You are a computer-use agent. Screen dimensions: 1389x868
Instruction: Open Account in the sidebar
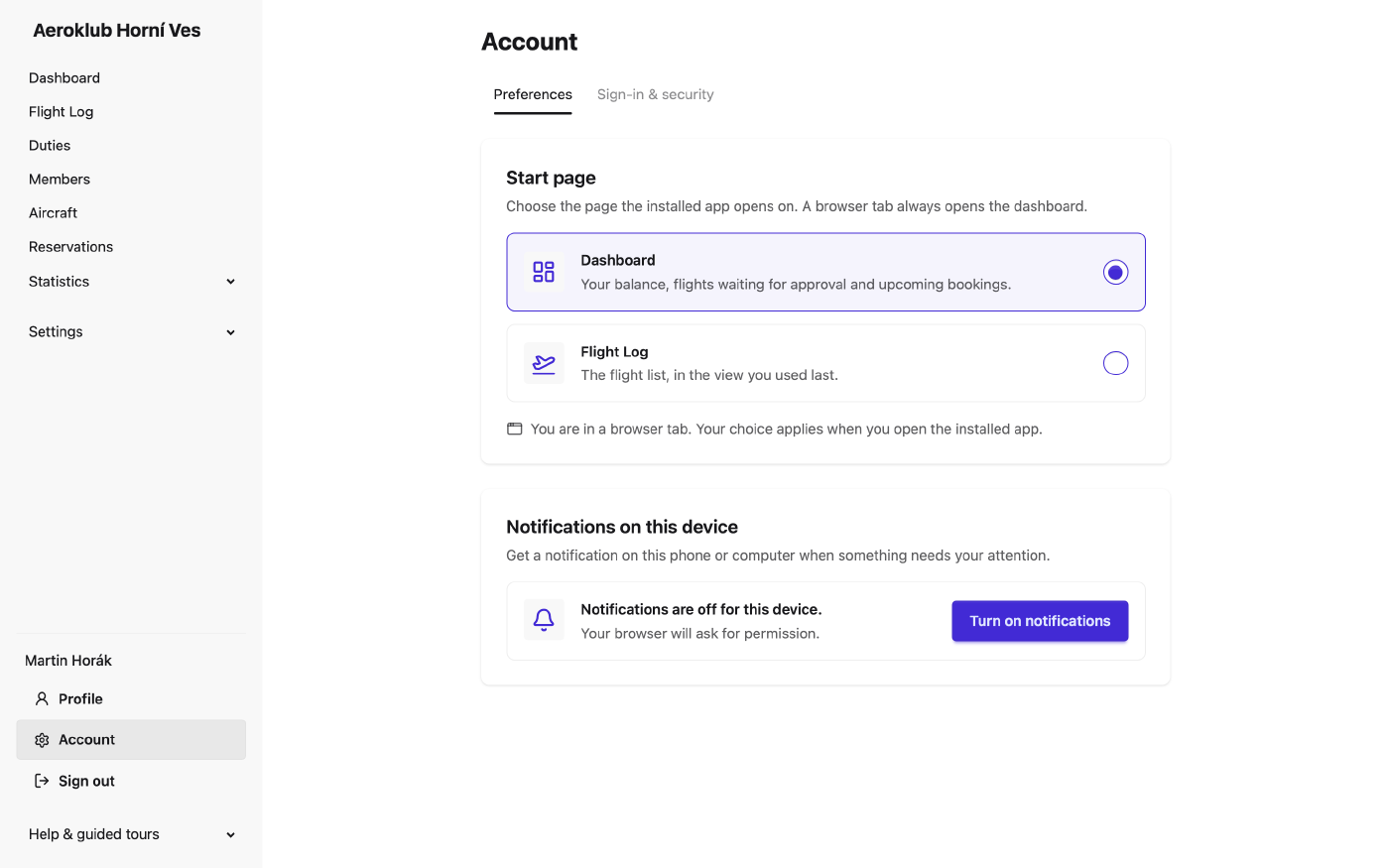click(131, 740)
